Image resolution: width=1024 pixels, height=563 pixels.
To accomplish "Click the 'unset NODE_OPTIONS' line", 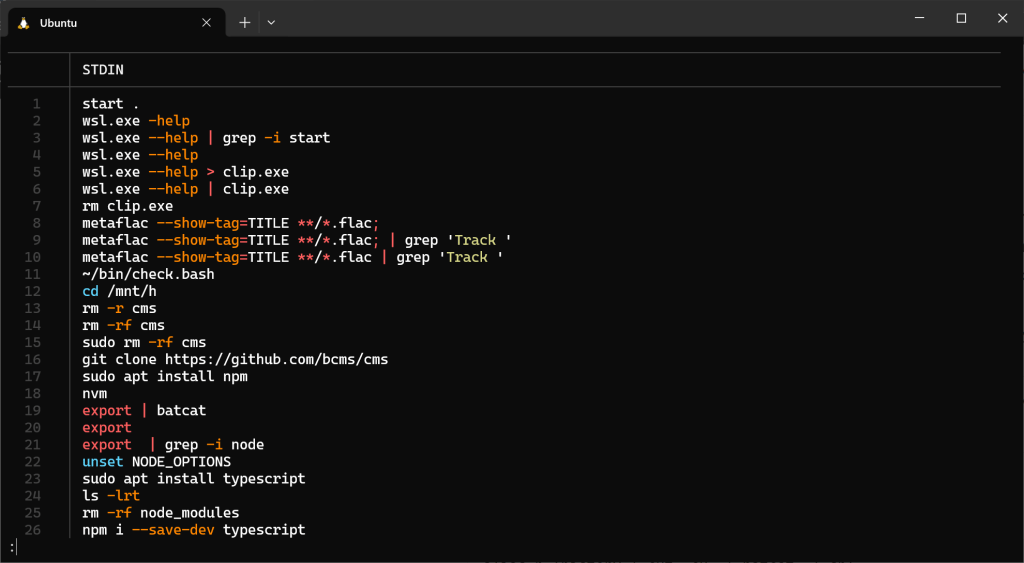I will 156,461.
